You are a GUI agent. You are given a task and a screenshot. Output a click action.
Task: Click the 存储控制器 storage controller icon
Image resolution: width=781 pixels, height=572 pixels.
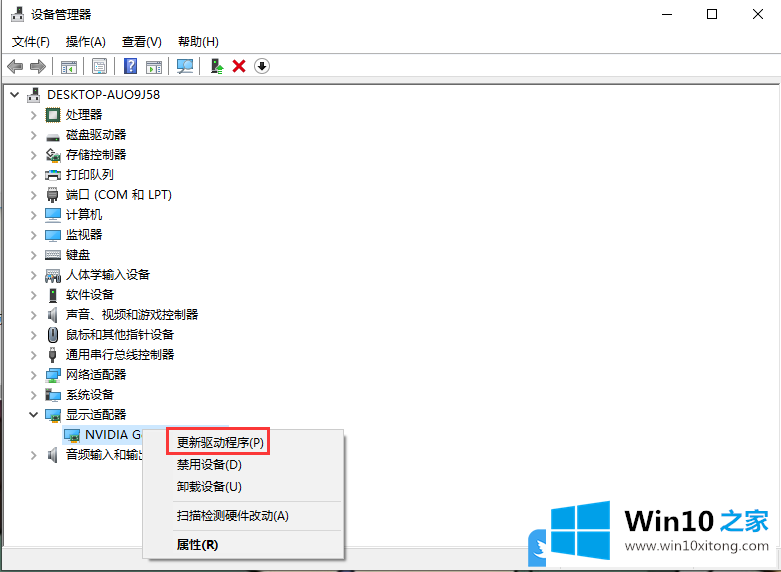tap(53, 155)
